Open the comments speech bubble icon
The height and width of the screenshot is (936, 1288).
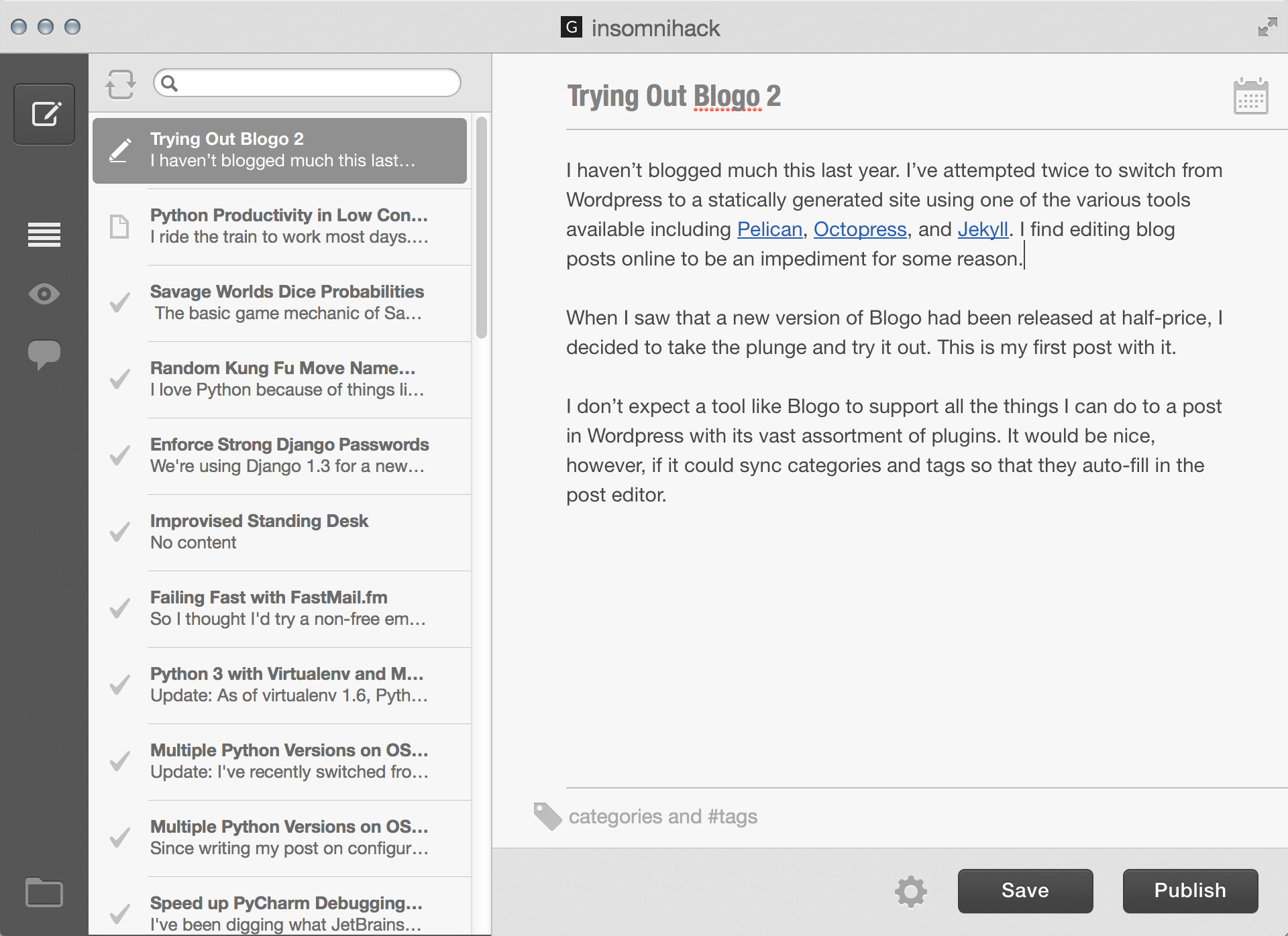pyautogui.click(x=44, y=355)
